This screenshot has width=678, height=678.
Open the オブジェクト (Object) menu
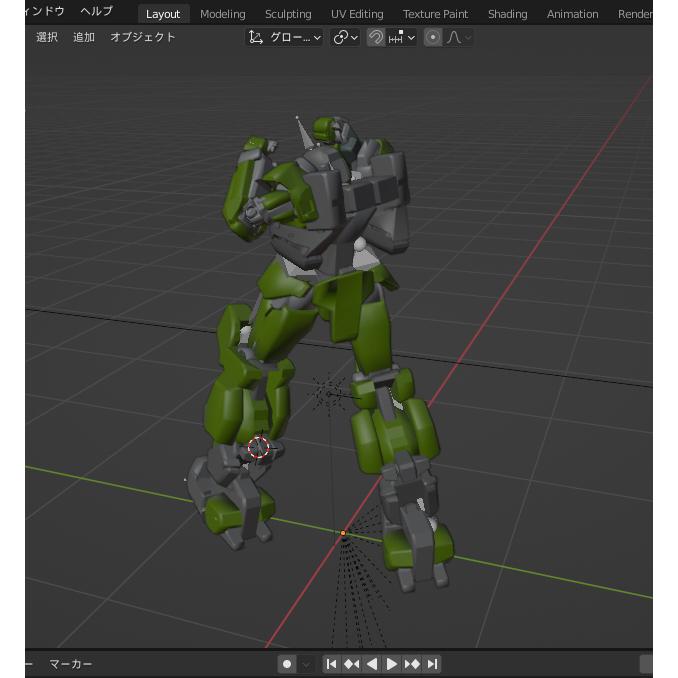143,37
